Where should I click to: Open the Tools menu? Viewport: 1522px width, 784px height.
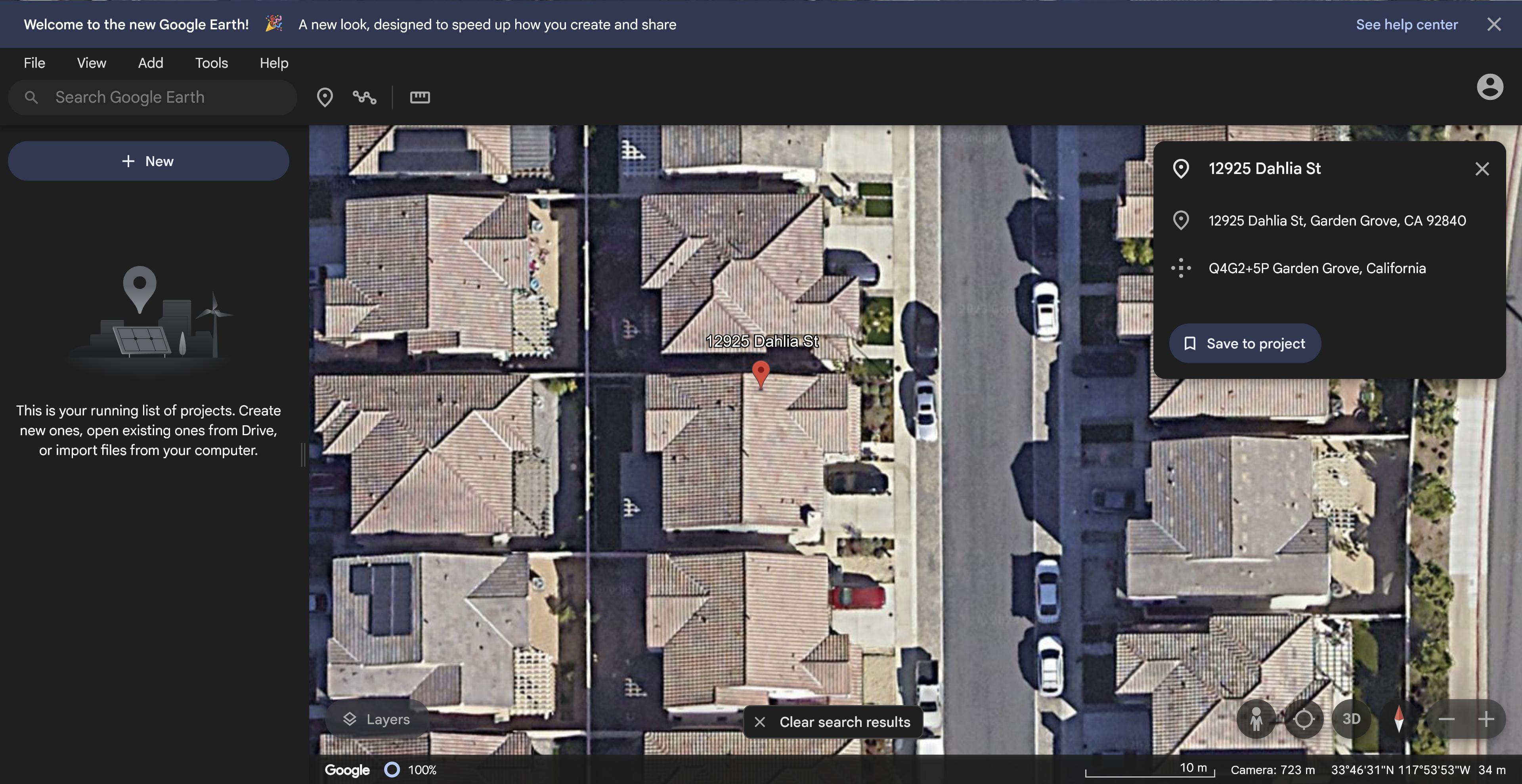[x=212, y=63]
